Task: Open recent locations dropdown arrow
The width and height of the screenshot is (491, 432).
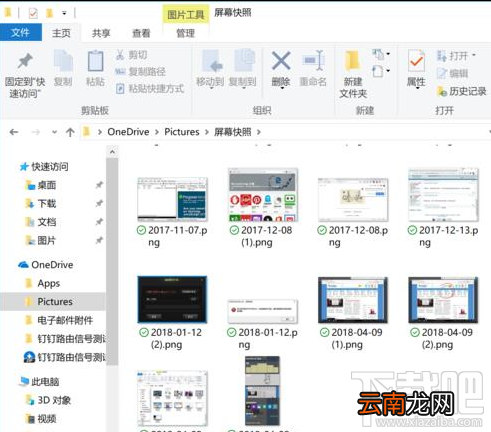Action: pyautogui.click(x=54, y=132)
